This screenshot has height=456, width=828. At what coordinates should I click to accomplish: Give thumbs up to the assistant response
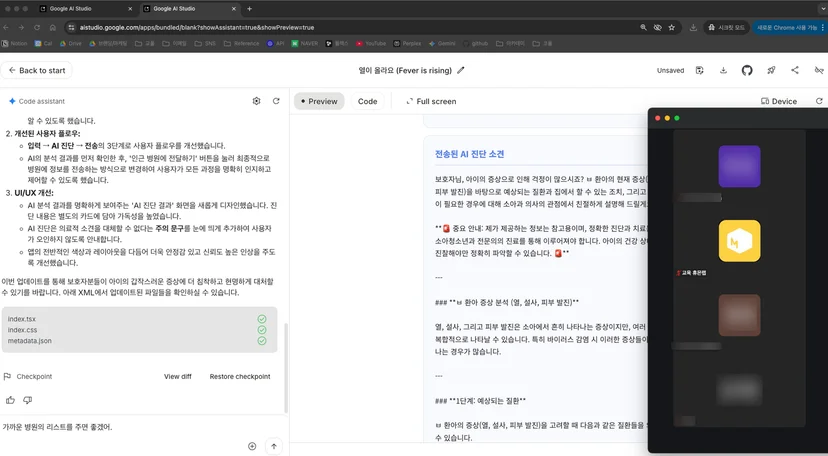pos(10,400)
